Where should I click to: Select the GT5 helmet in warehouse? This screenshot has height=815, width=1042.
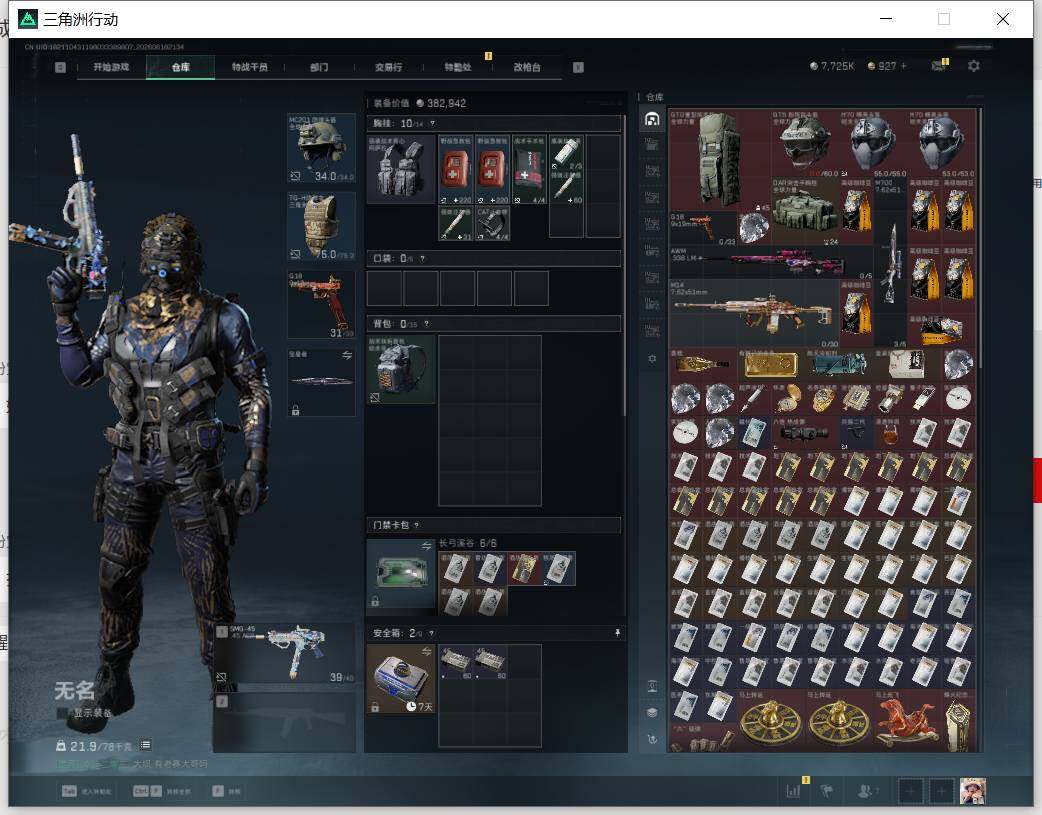click(805, 143)
